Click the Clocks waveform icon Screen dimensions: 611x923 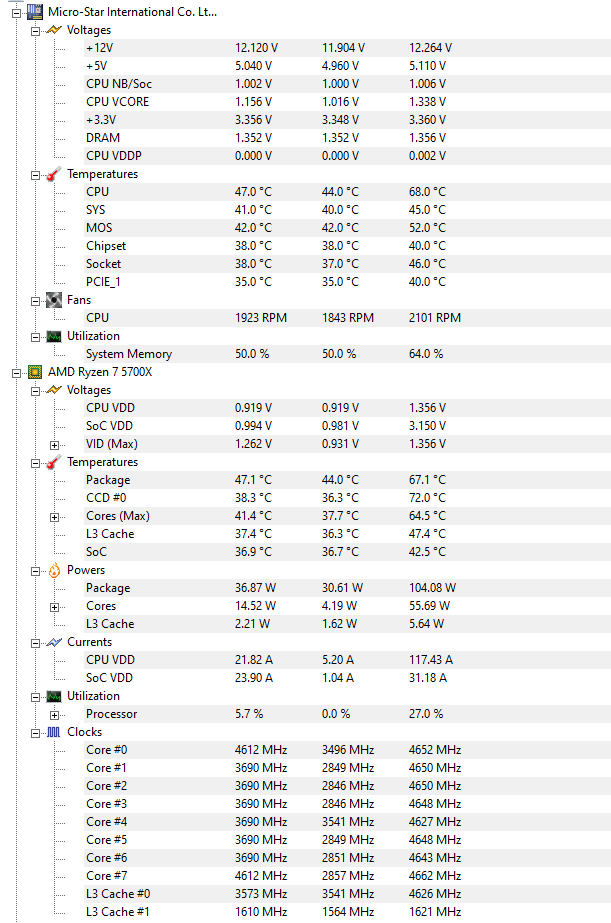point(54,732)
